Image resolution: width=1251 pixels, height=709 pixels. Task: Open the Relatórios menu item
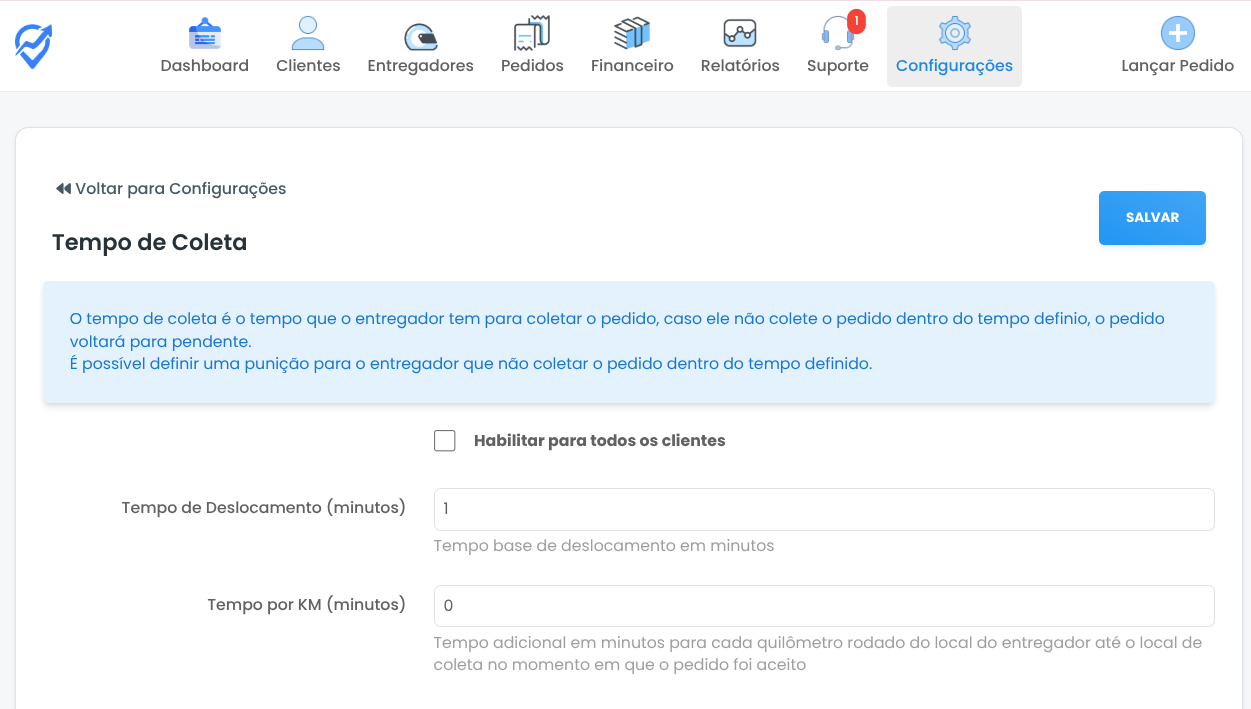pos(740,46)
